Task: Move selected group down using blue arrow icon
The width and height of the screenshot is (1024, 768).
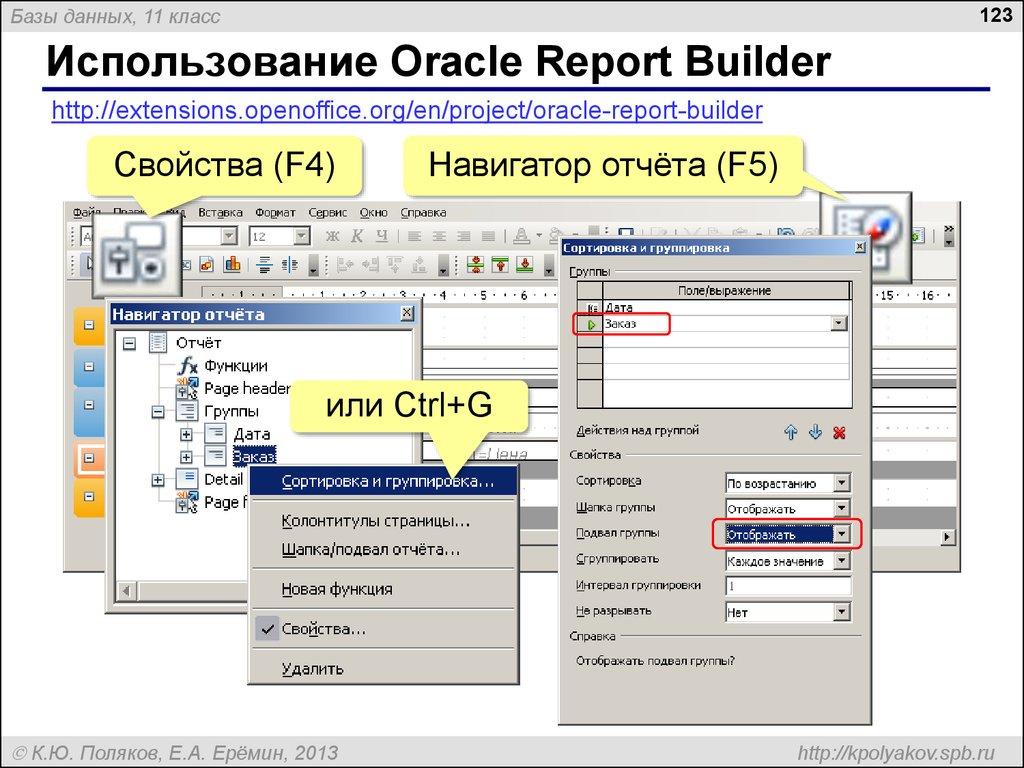Action: 815,431
